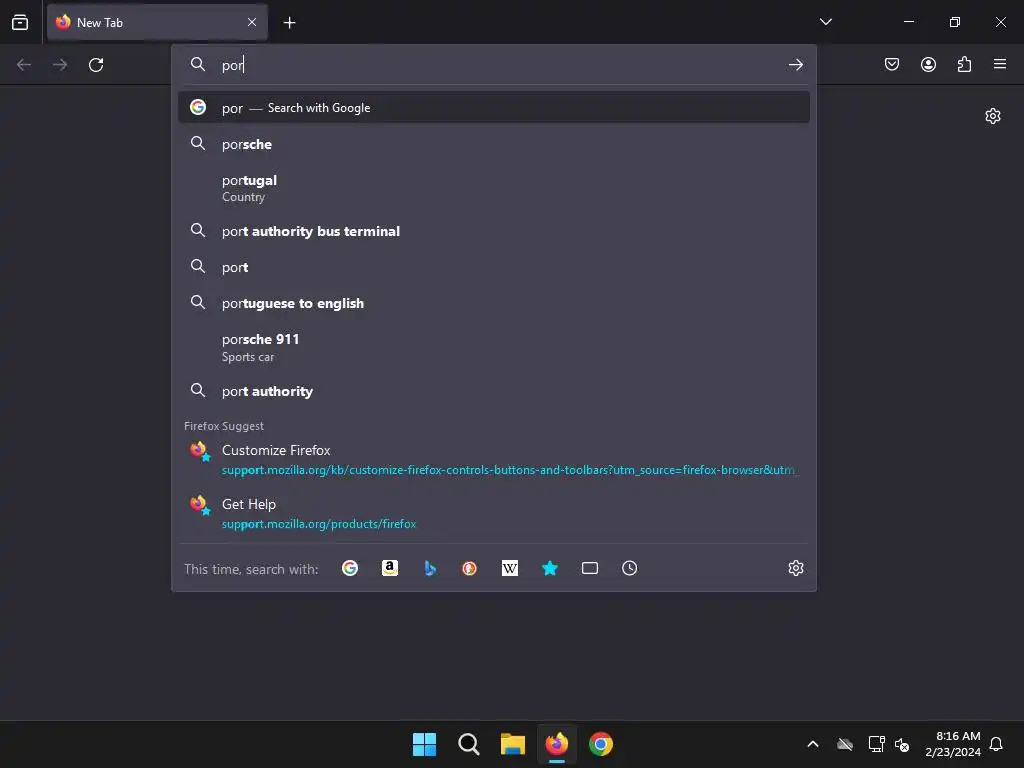Open a new tab with plus button

[289, 23]
